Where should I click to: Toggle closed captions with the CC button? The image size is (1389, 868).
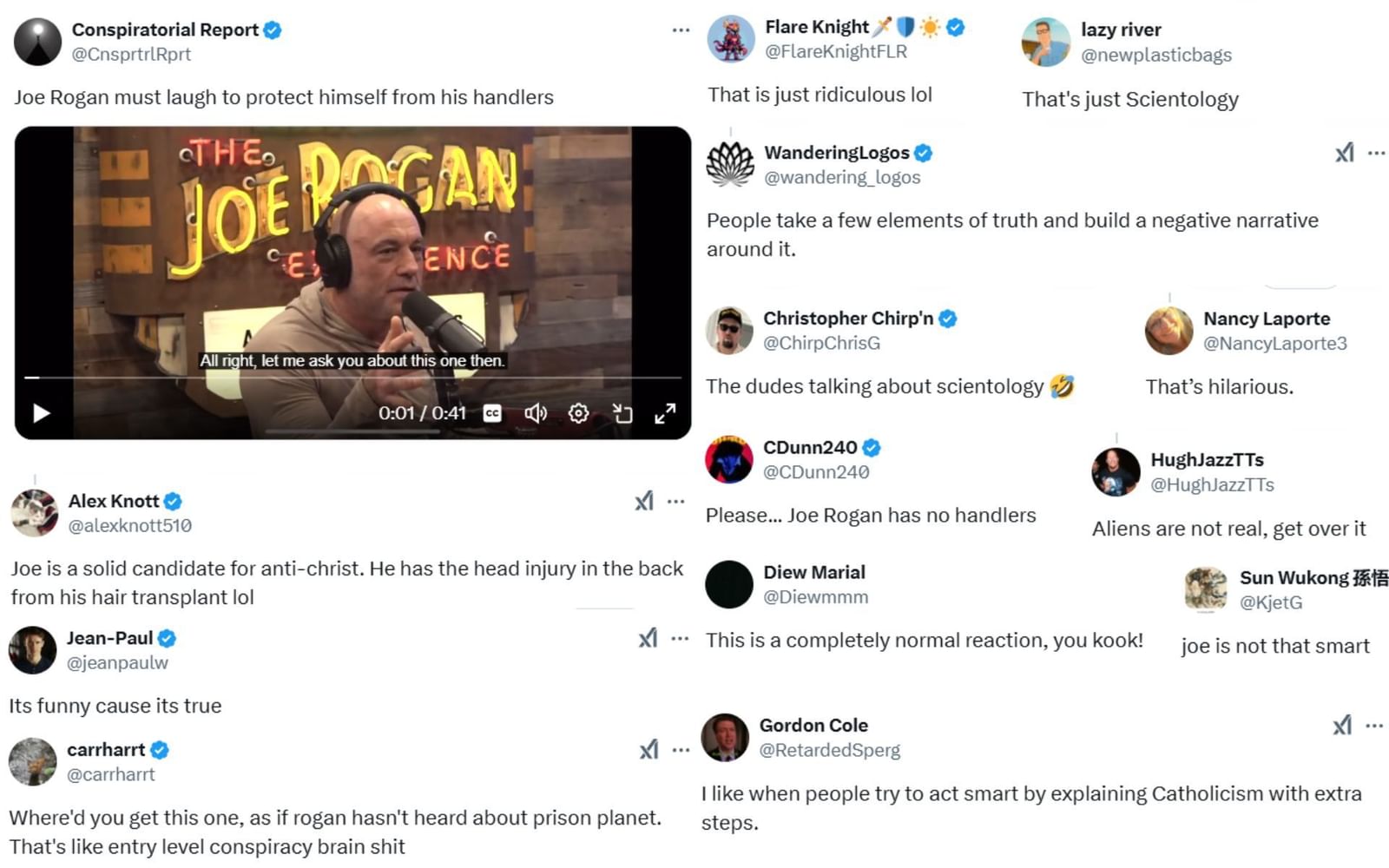tap(491, 414)
